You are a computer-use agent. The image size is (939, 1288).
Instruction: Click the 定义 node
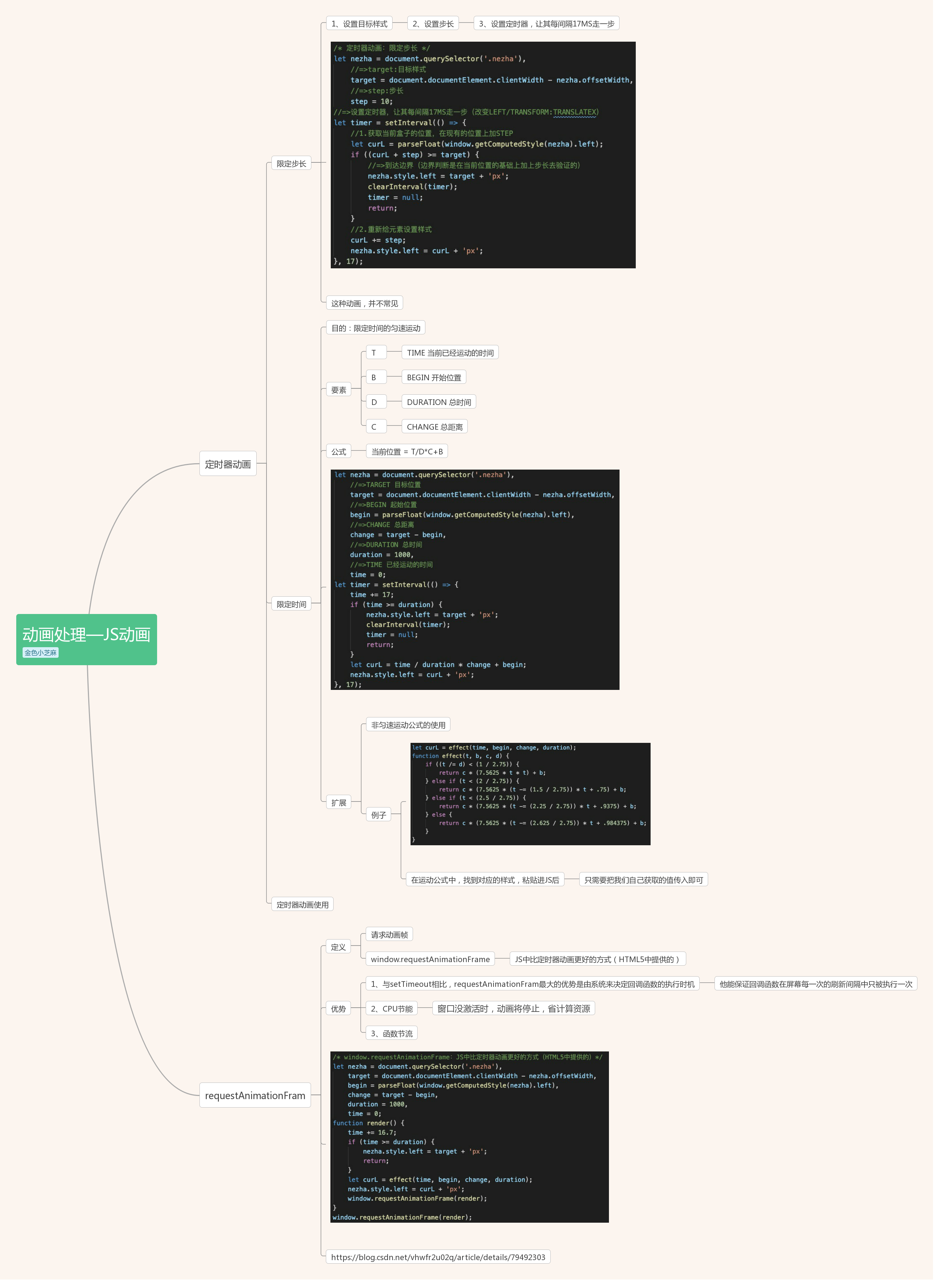point(338,947)
